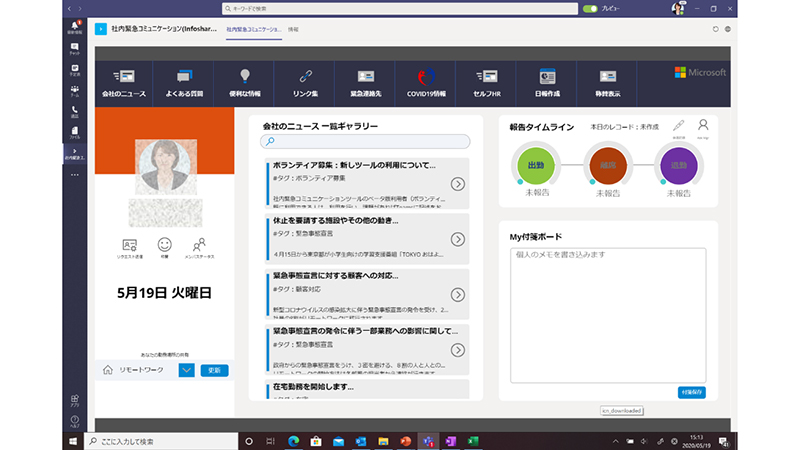Select the pinned 社内緊急 app in sidebar
Image resolution: width=800 pixels, height=450 pixels.
pyautogui.click(x=74, y=154)
